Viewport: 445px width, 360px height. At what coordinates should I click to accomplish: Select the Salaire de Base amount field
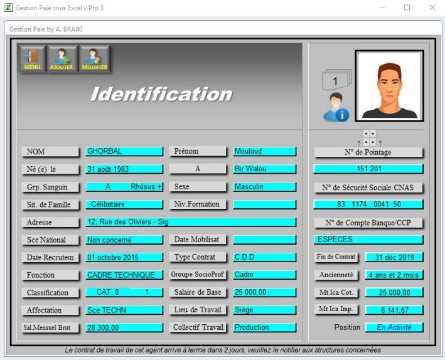click(x=264, y=292)
